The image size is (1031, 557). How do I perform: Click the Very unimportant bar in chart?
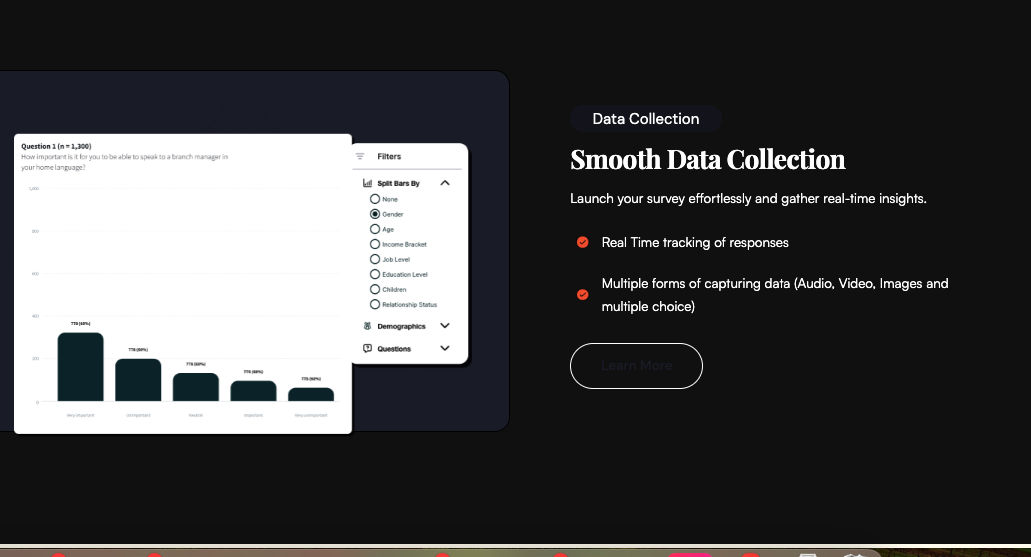311,395
